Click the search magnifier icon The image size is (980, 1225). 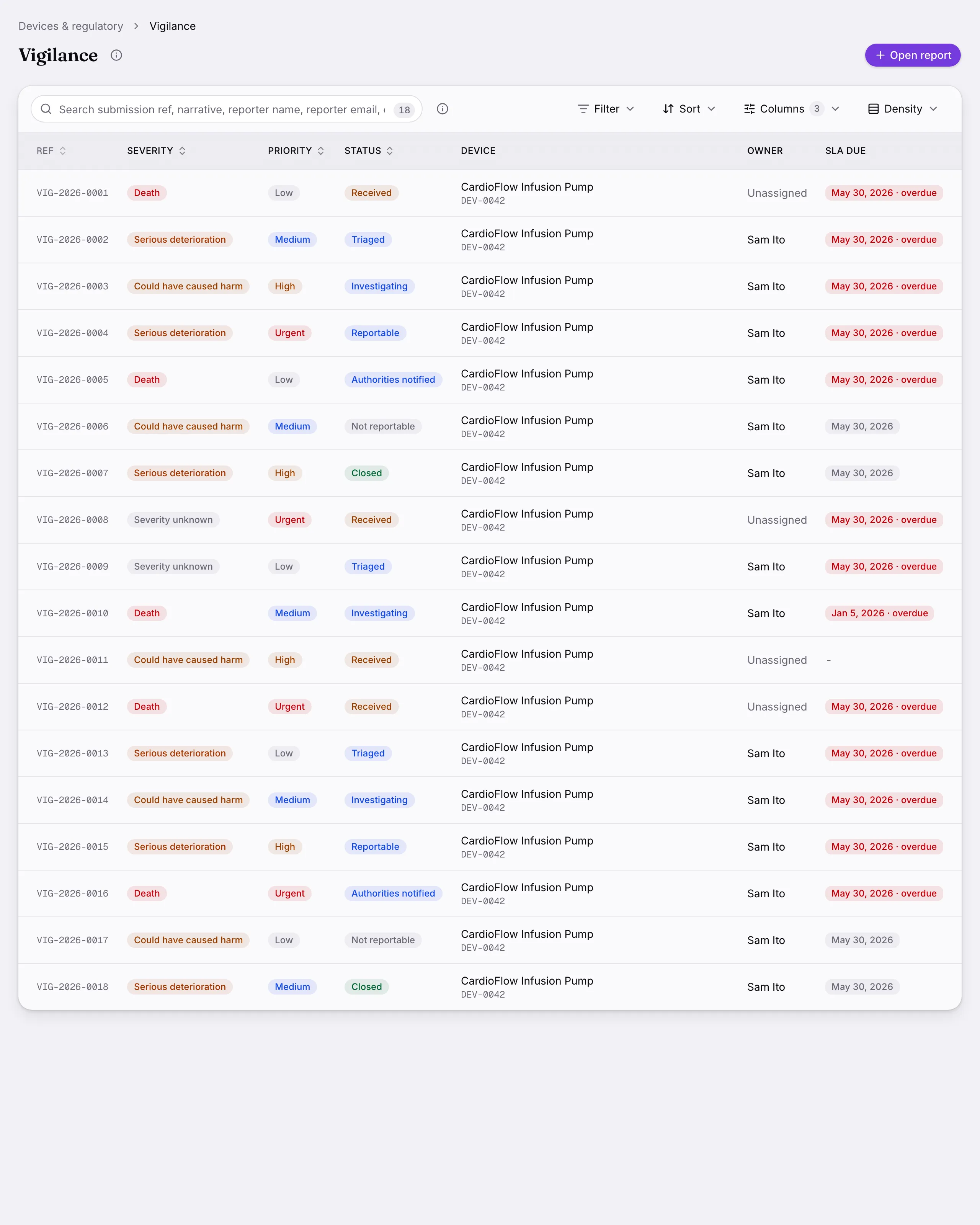pos(46,109)
